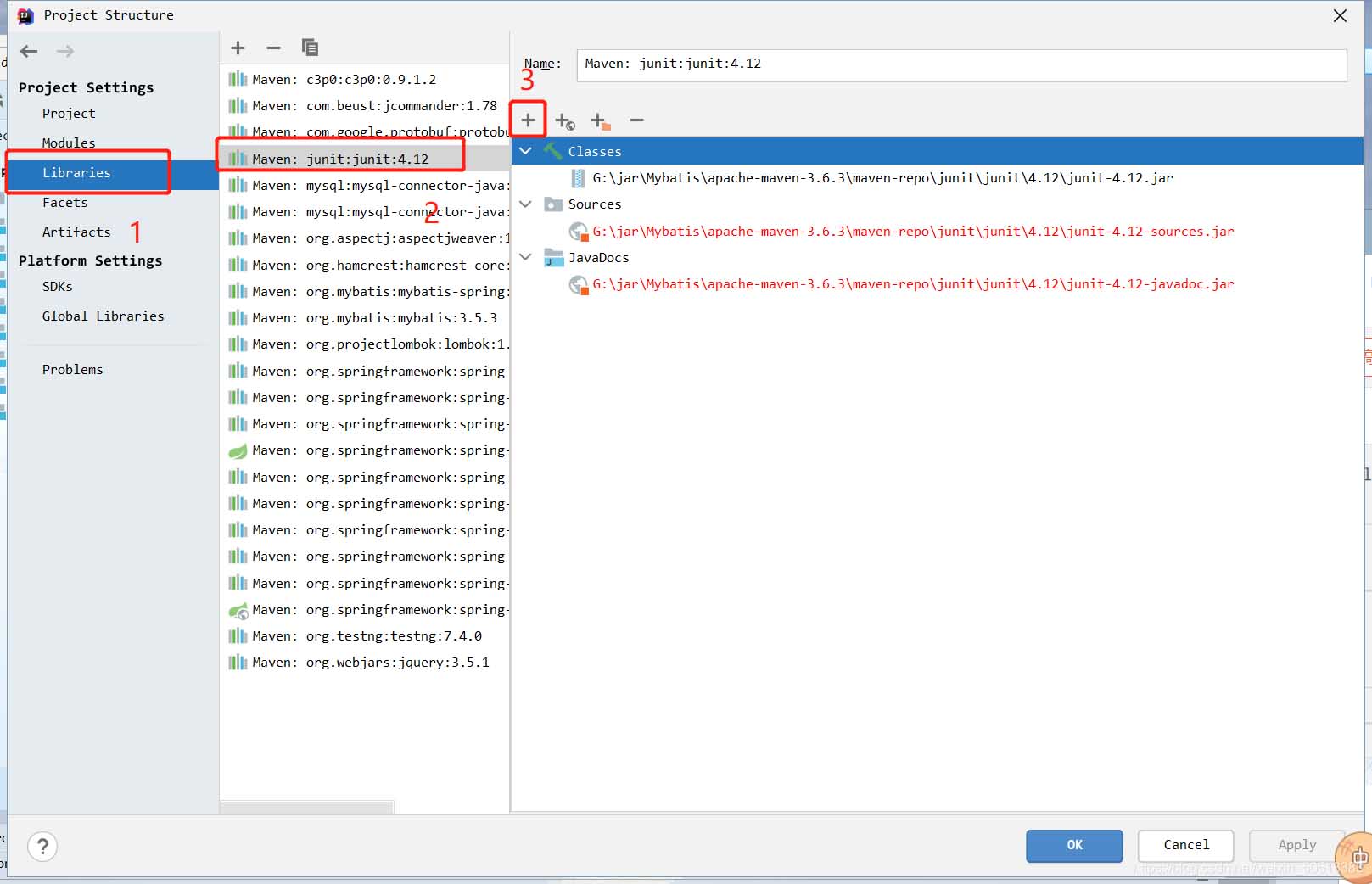Click library icon of org.projectlombok:lombok
The width and height of the screenshot is (1372, 884).
pos(238,344)
